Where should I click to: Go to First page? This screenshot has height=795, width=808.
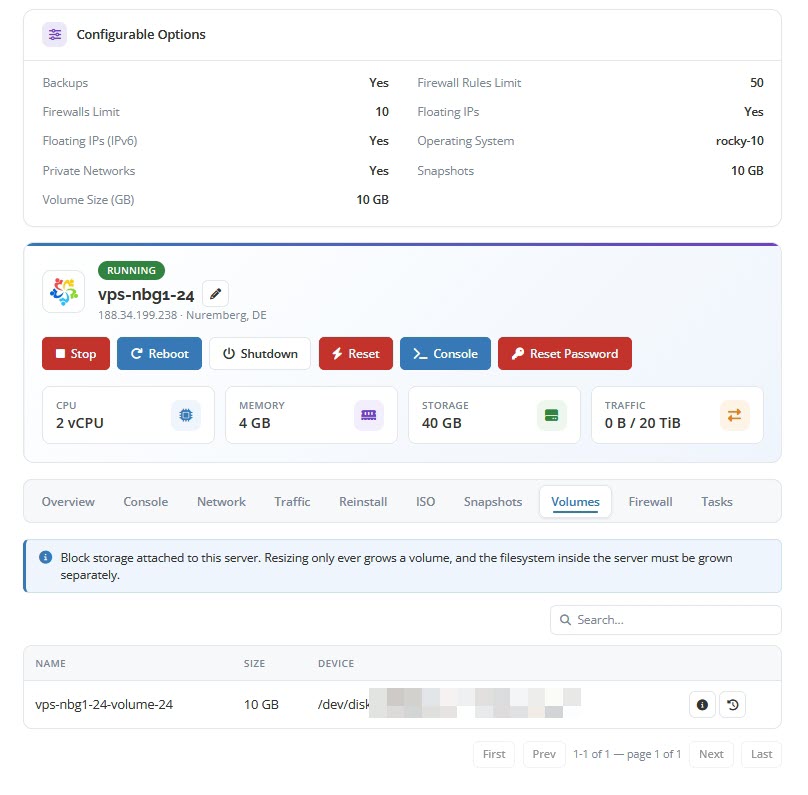[x=494, y=754]
